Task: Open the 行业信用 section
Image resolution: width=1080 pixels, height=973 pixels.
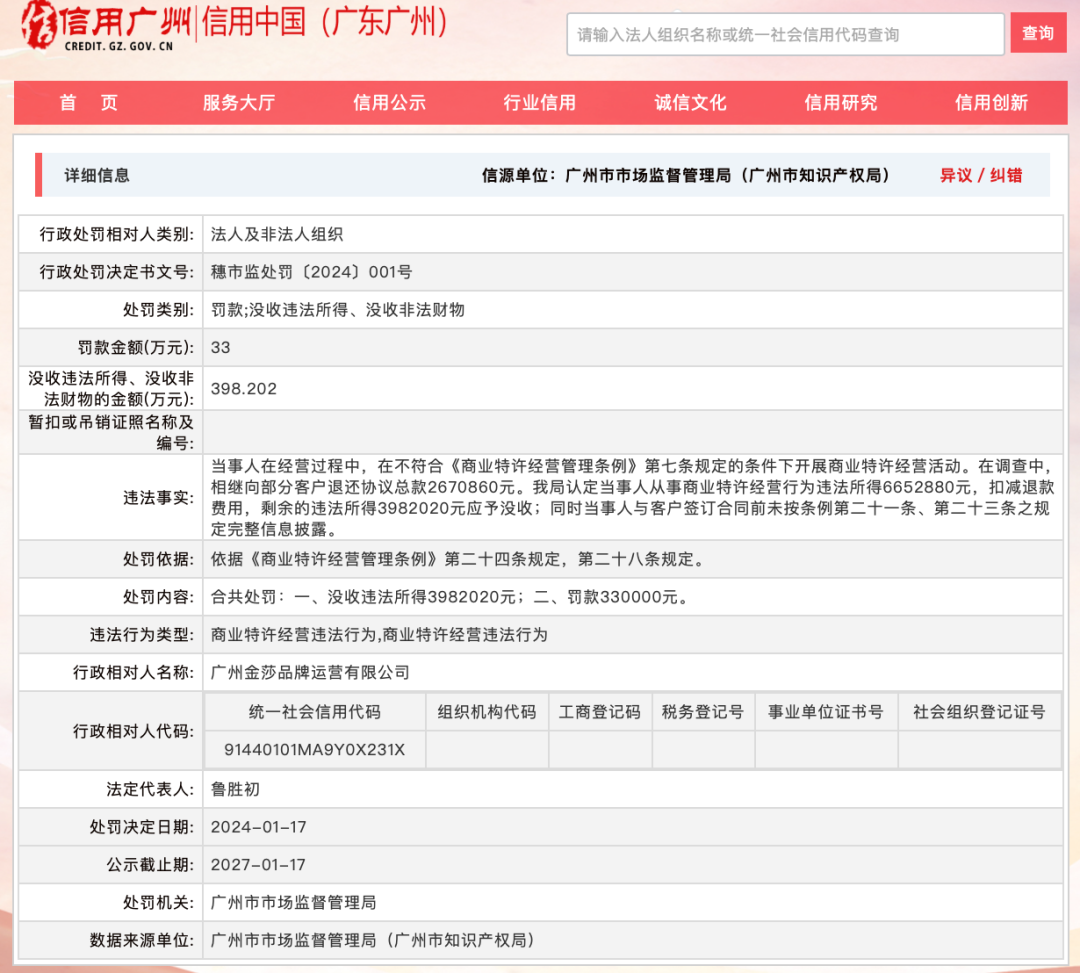Action: [x=539, y=102]
